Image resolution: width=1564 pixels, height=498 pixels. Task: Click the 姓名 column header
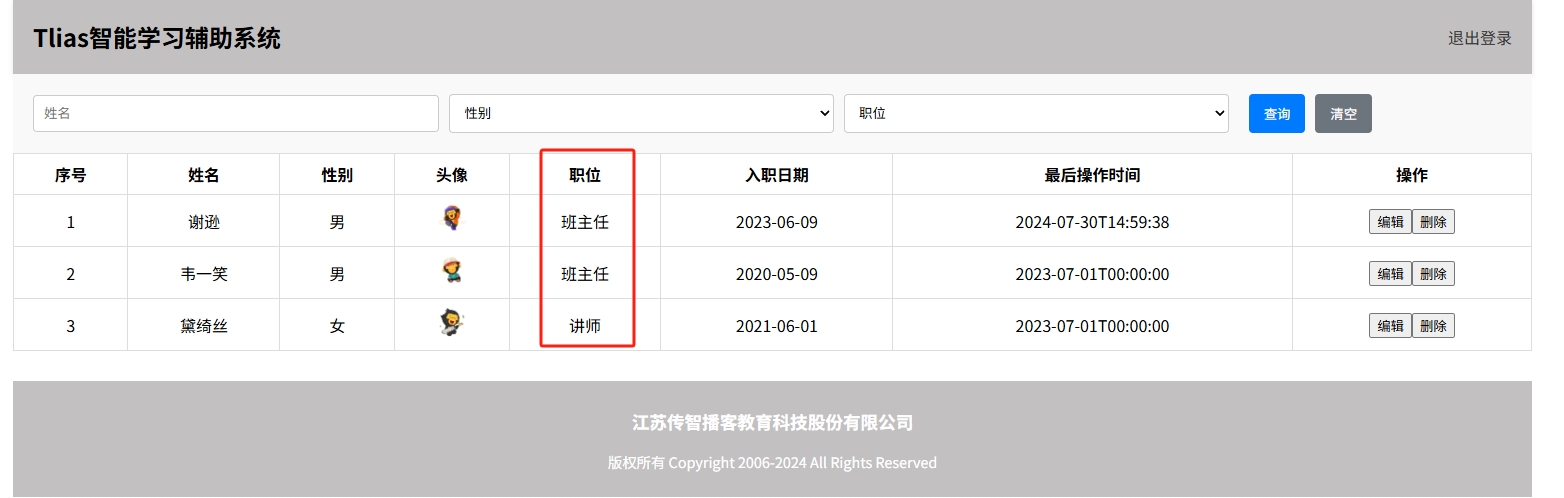pos(204,175)
